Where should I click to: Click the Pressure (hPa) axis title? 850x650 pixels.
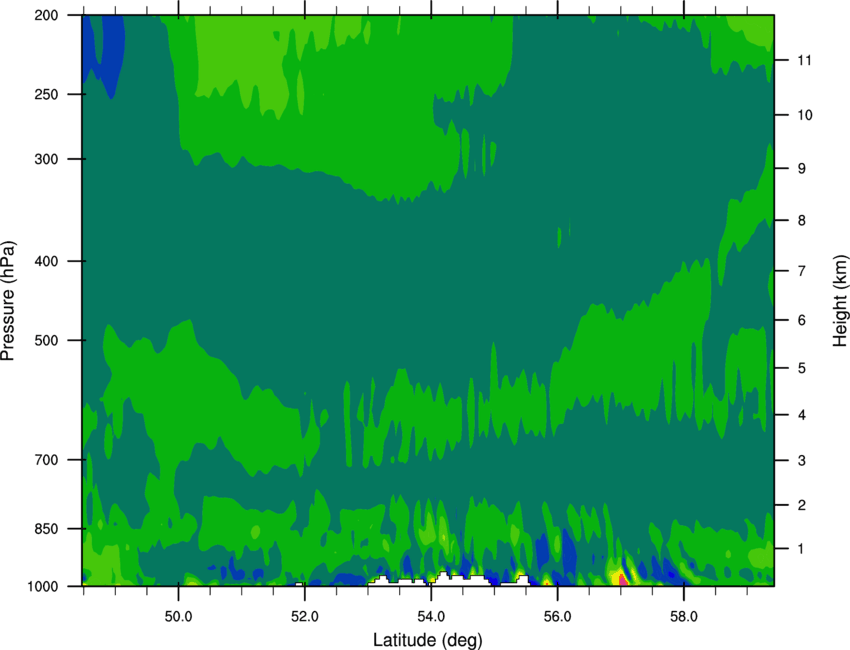pos(9,300)
